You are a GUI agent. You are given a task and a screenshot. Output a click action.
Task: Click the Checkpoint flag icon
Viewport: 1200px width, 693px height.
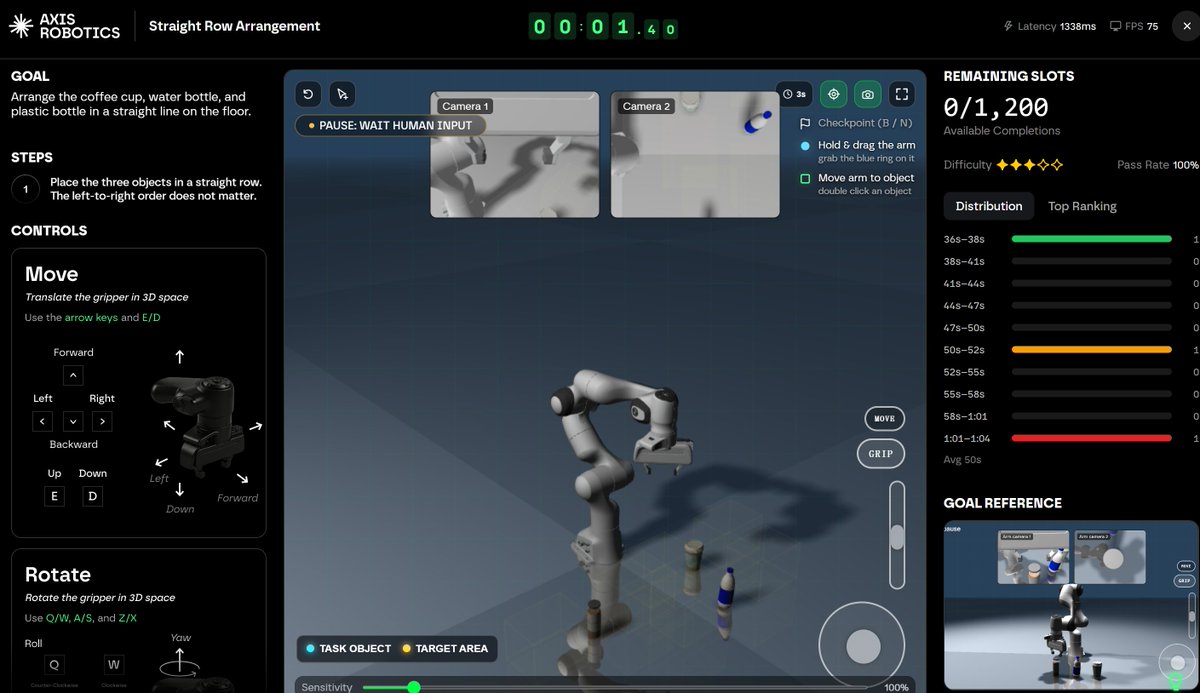click(x=805, y=123)
